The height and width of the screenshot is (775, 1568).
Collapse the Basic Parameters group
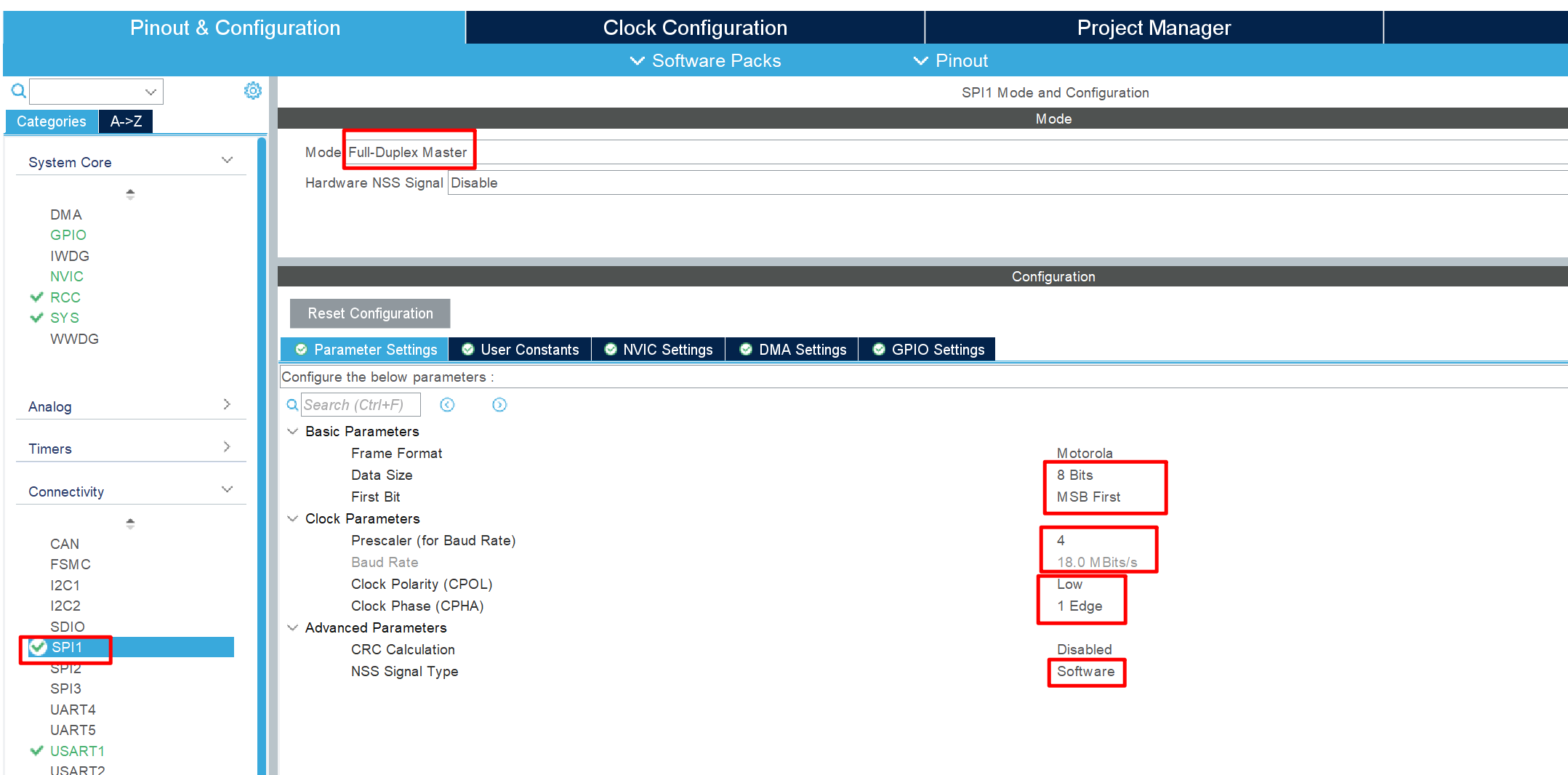point(292,431)
